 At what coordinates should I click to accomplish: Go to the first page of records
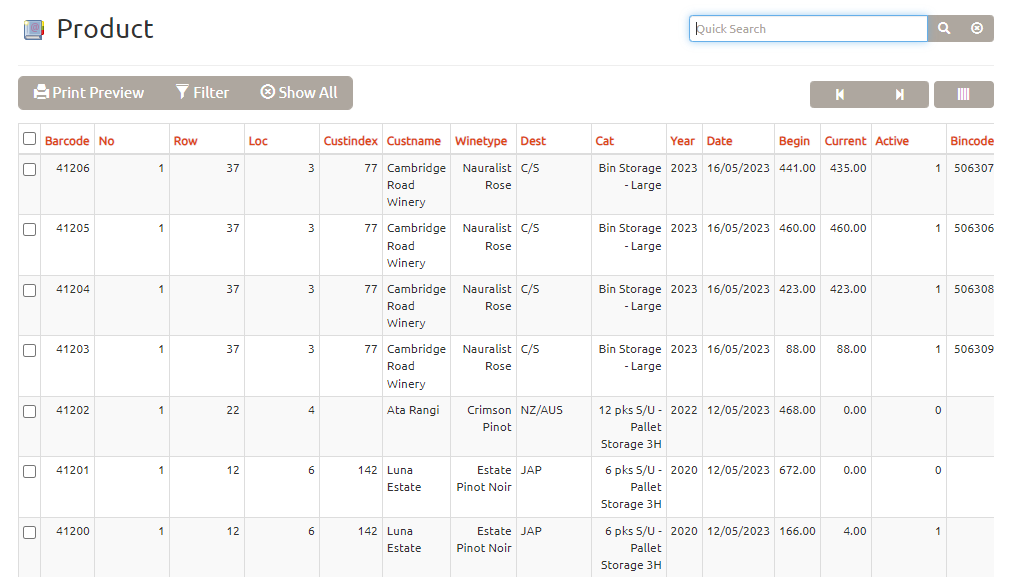coord(839,94)
